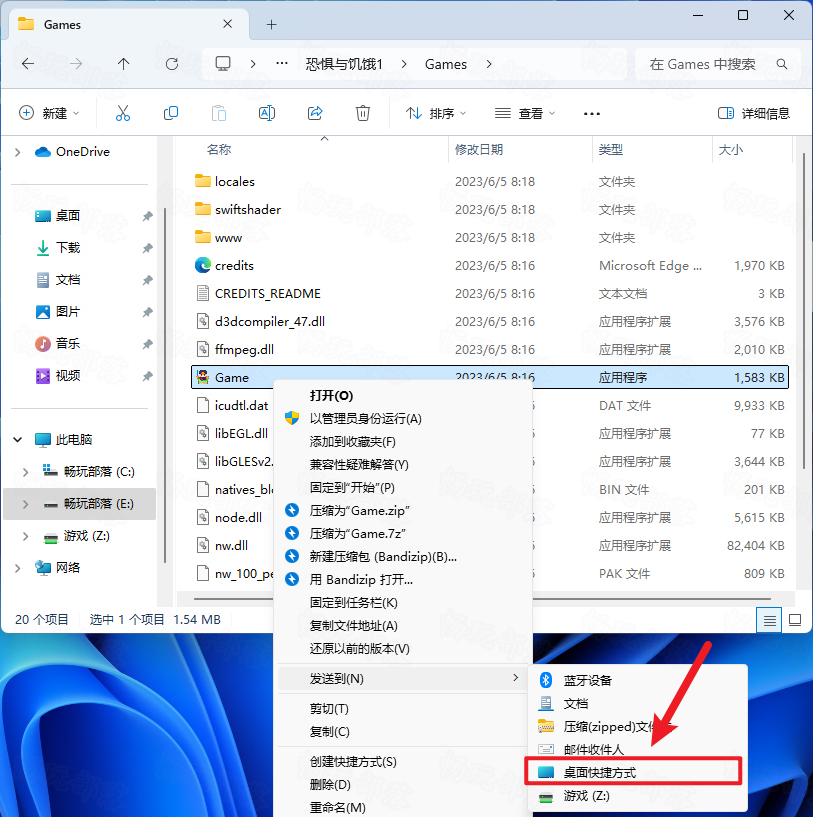Viewport: 813px width, 817px height.
Task: Click the 恐惧与饥饿1 breadcrumb
Action: pos(344,64)
